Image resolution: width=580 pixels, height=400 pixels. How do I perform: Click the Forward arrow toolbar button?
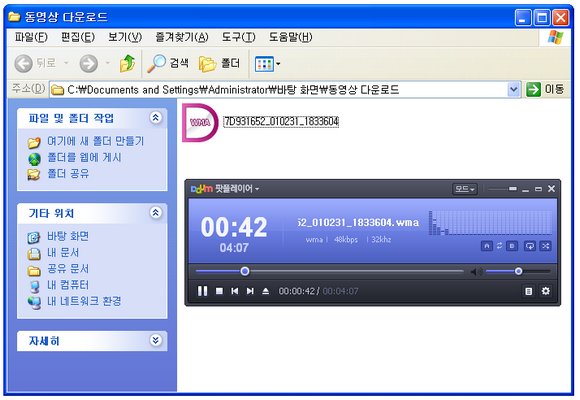[89, 63]
